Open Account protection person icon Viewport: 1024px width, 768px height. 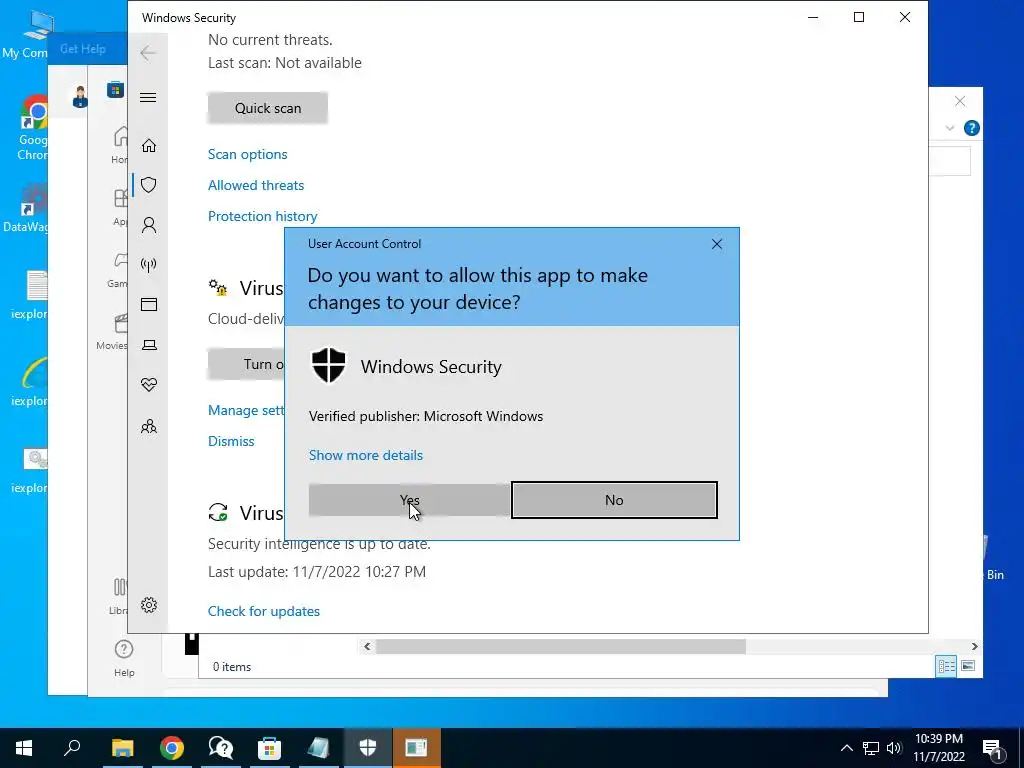pyautogui.click(x=149, y=225)
